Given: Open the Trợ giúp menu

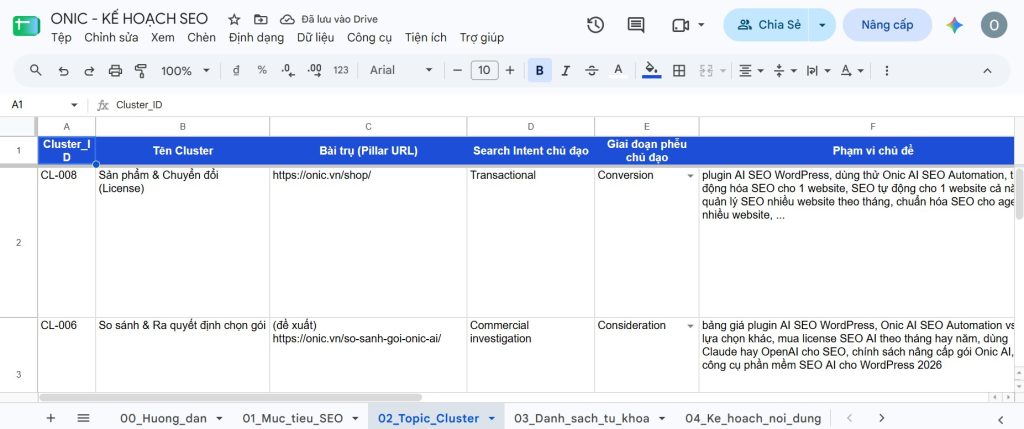Looking at the screenshot, I should pos(481,37).
